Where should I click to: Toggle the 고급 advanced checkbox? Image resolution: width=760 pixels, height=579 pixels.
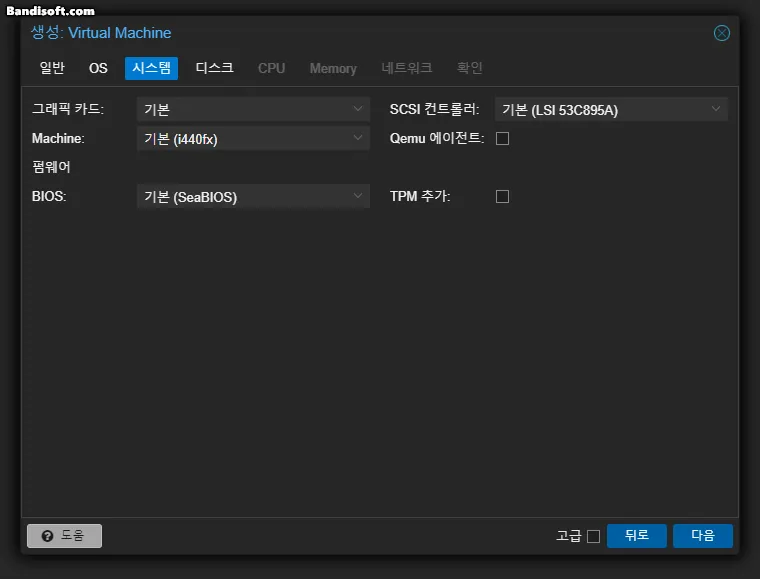pos(593,536)
